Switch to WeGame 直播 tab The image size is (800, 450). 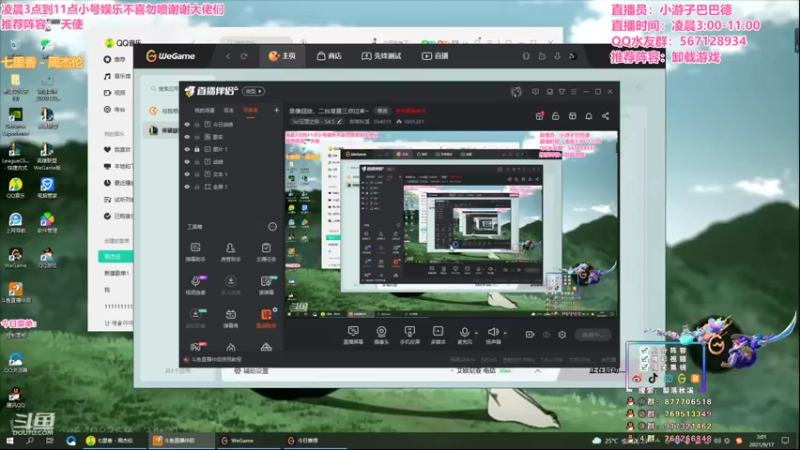click(435, 56)
